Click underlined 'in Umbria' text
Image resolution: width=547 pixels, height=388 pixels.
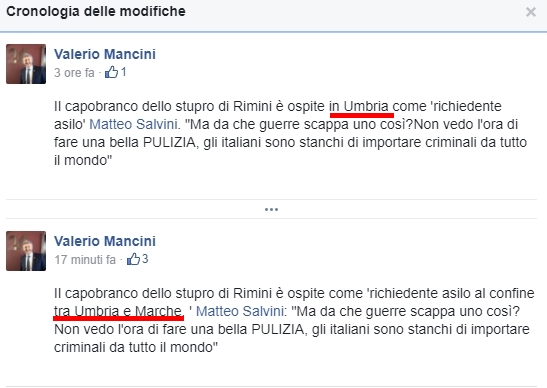(x=359, y=106)
